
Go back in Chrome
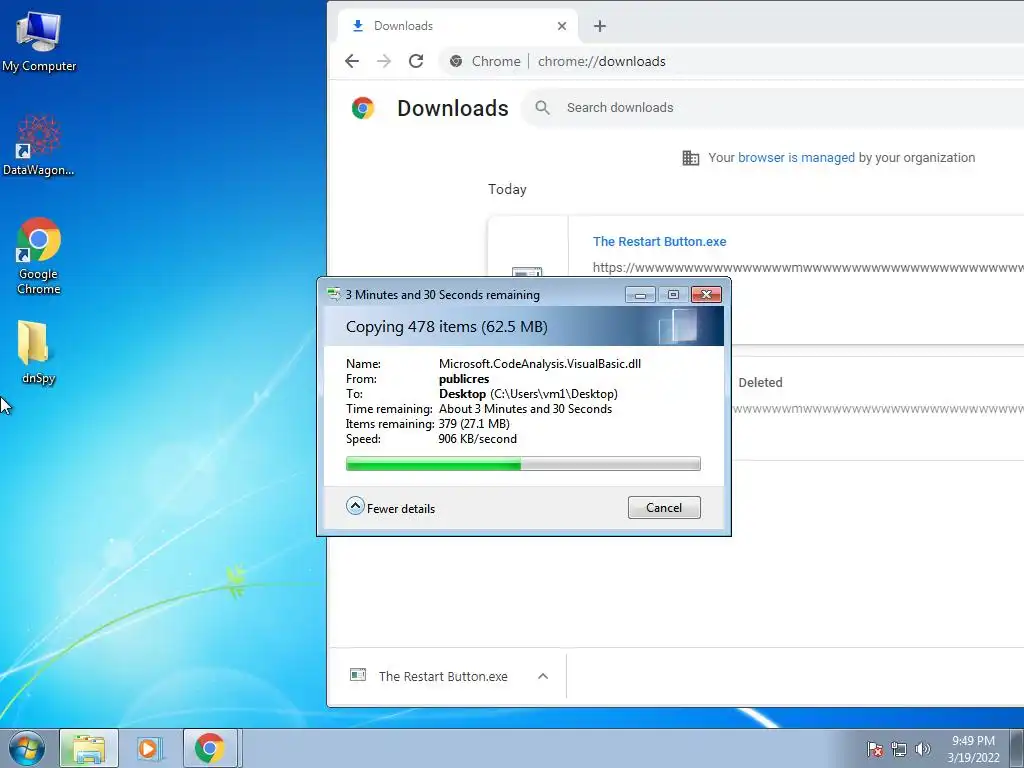pos(352,61)
